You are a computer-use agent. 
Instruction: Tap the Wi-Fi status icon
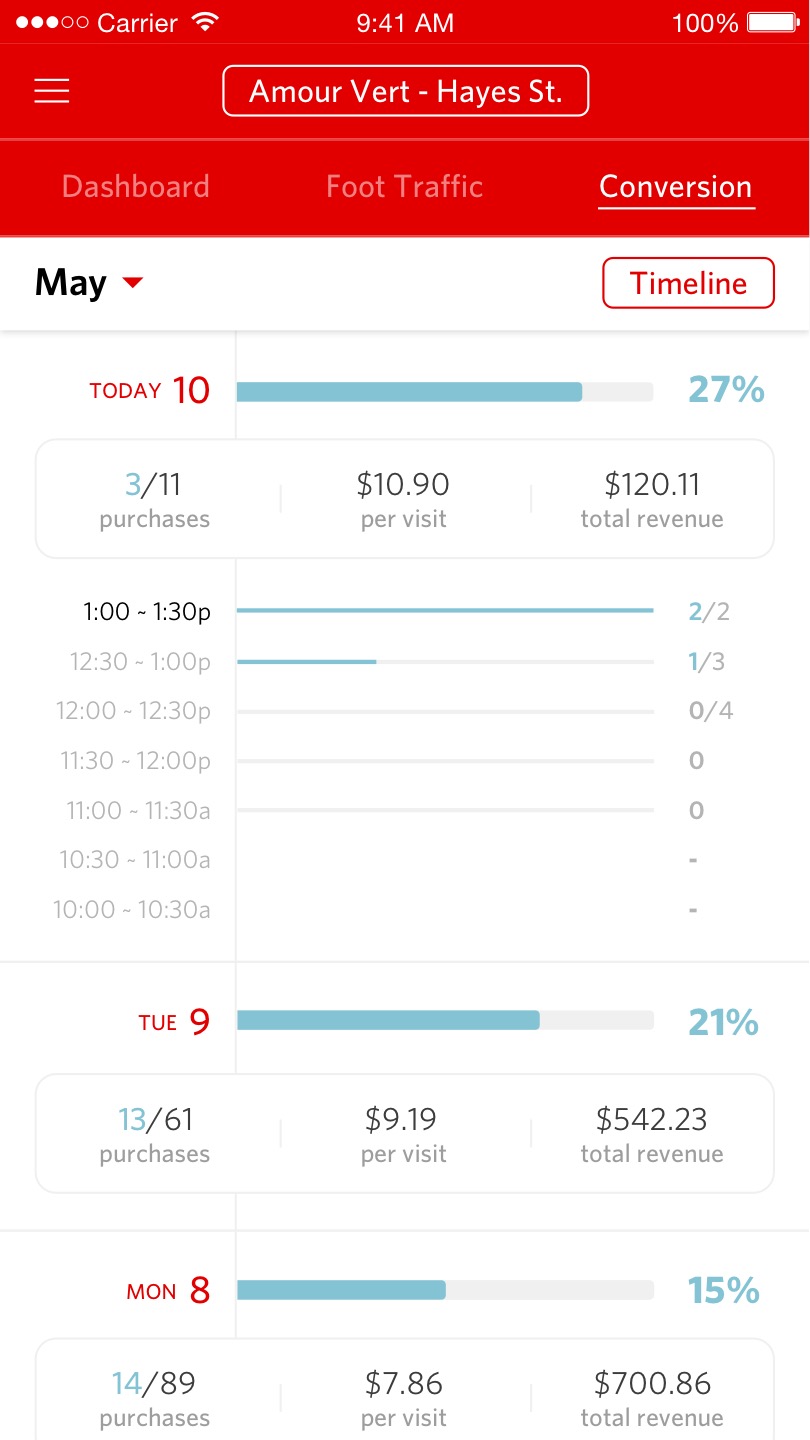(206, 22)
